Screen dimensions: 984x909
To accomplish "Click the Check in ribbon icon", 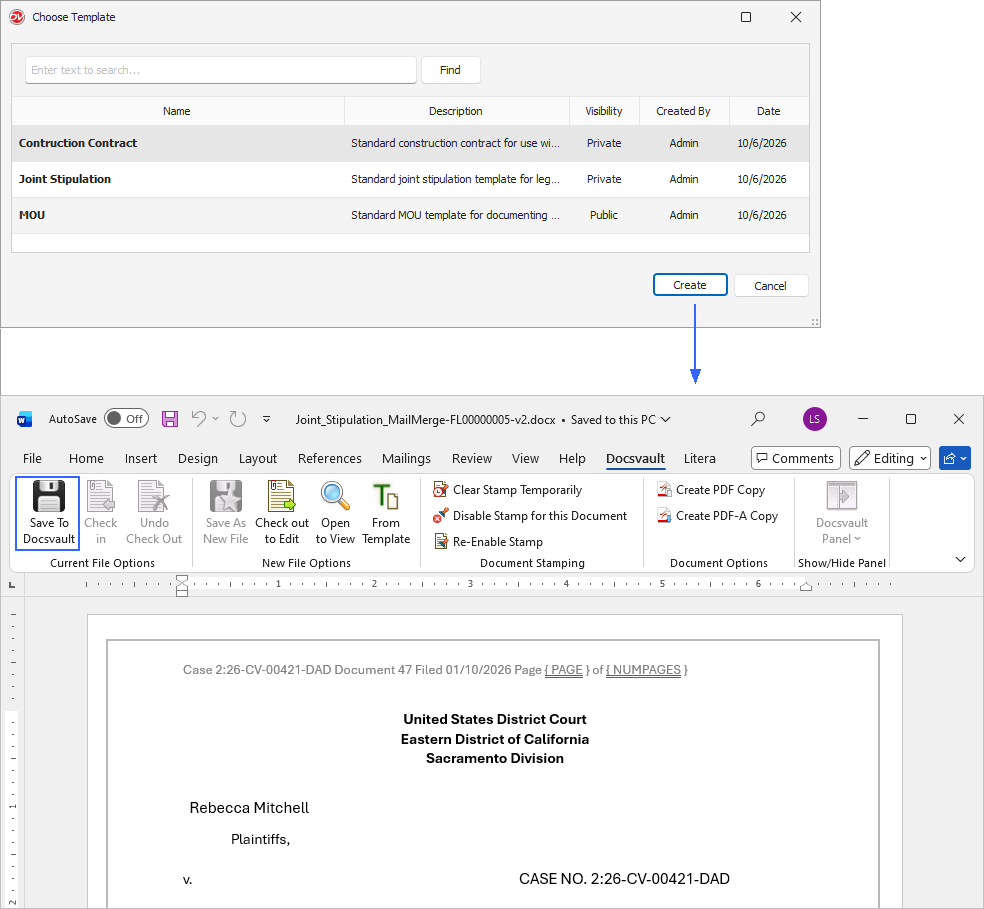I will tap(100, 497).
